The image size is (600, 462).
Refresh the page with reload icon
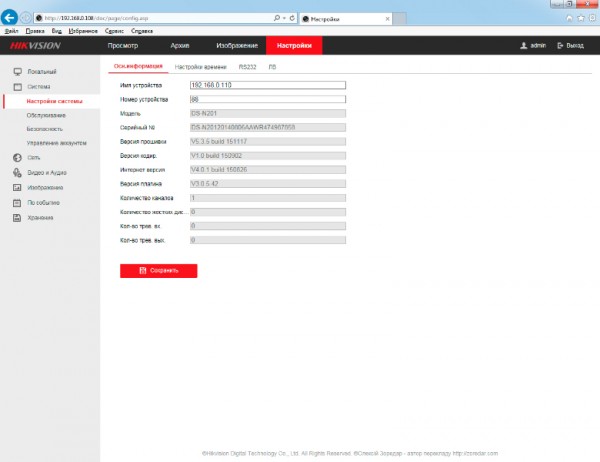pyautogui.click(x=292, y=18)
